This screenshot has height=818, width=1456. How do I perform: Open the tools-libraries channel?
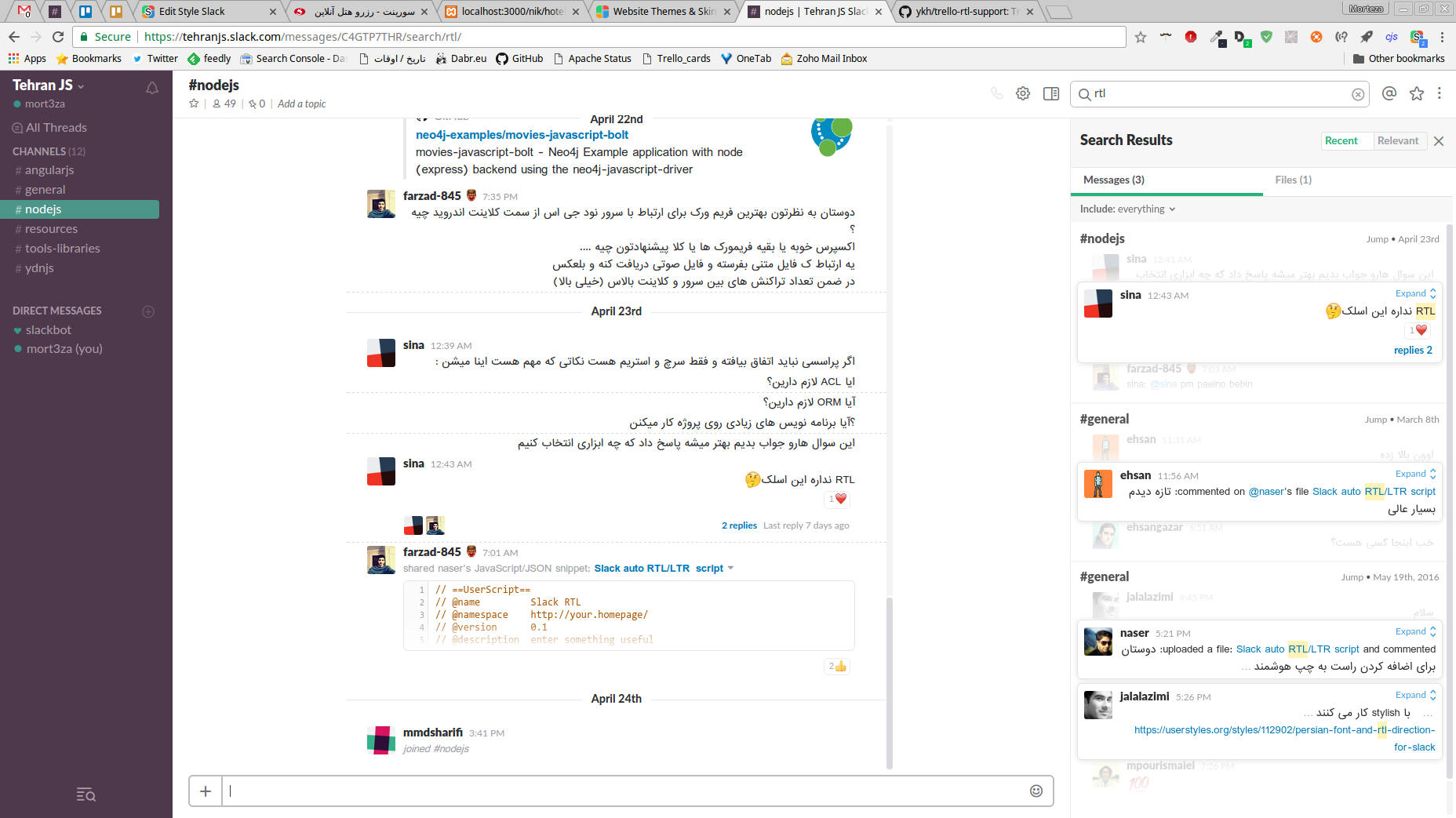[62, 248]
